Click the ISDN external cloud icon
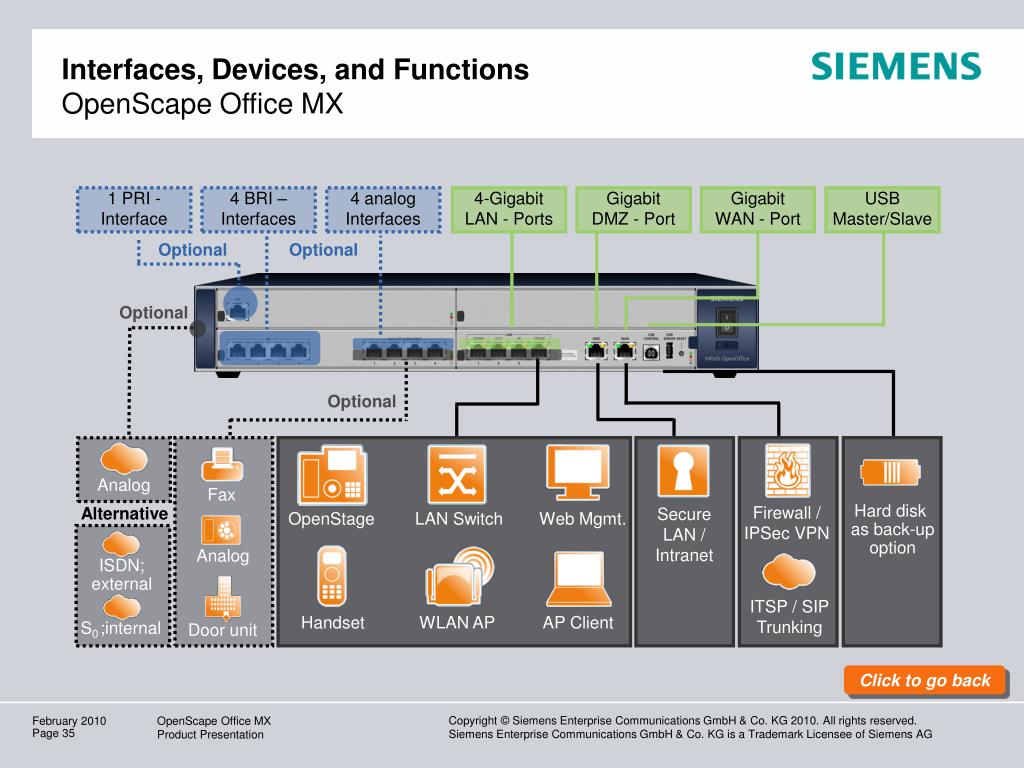Image resolution: width=1024 pixels, height=768 pixels. [x=121, y=543]
